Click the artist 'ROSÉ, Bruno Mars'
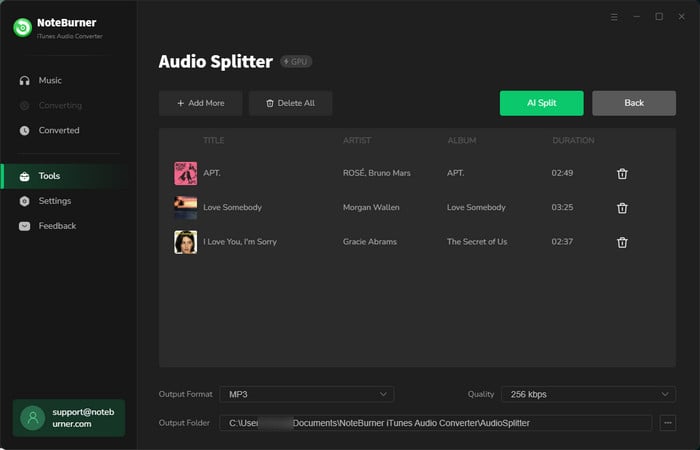Image resolution: width=700 pixels, height=450 pixels. coord(376,173)
